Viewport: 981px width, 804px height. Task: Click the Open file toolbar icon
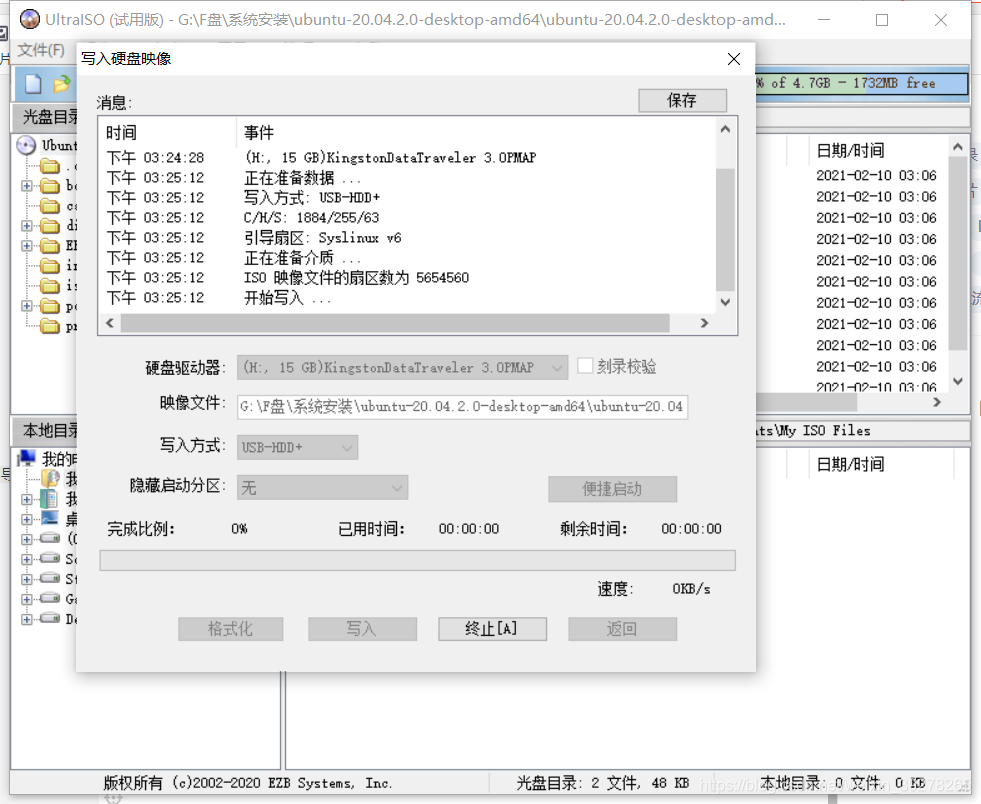click(62, 83)
